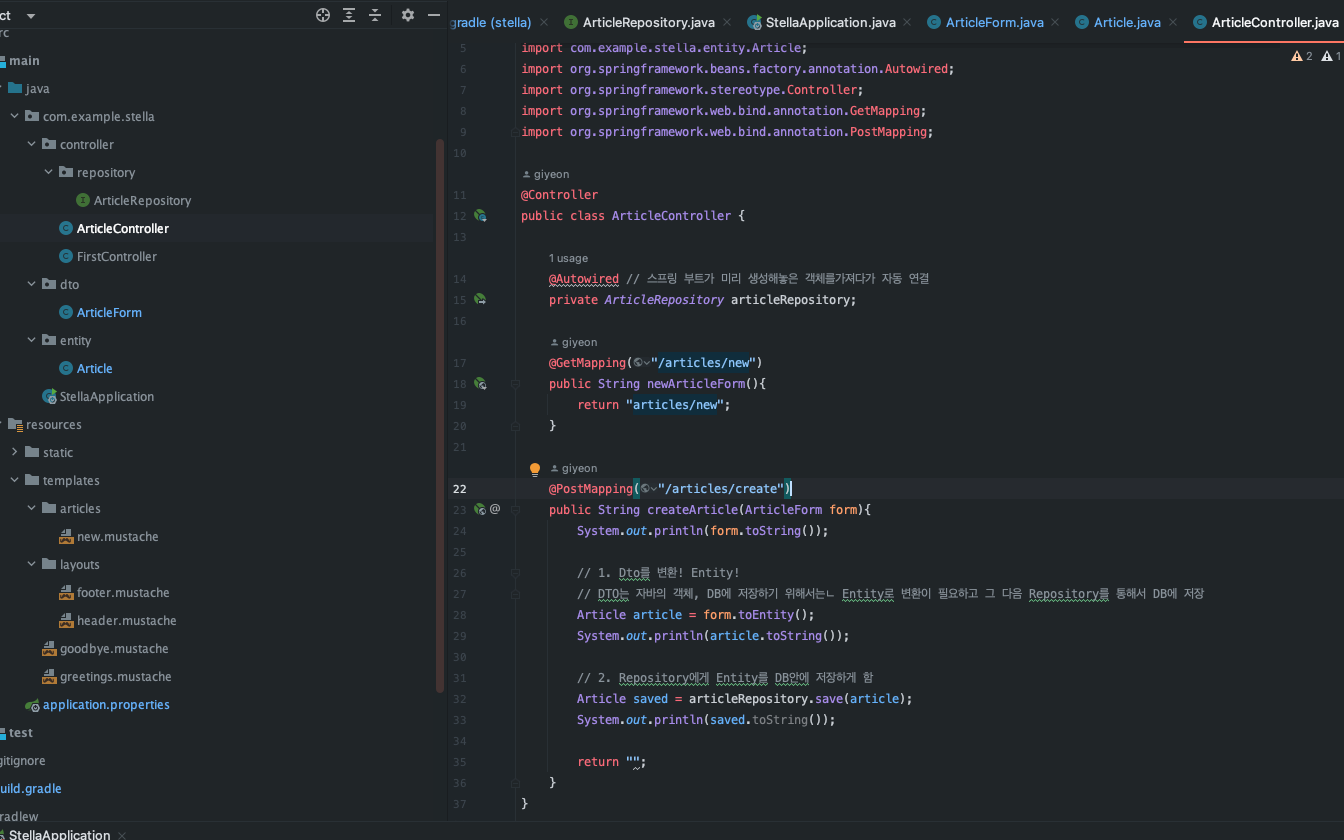Close the Article.java tab
Screen dimensions: 1344x840
pos(1172,22)
